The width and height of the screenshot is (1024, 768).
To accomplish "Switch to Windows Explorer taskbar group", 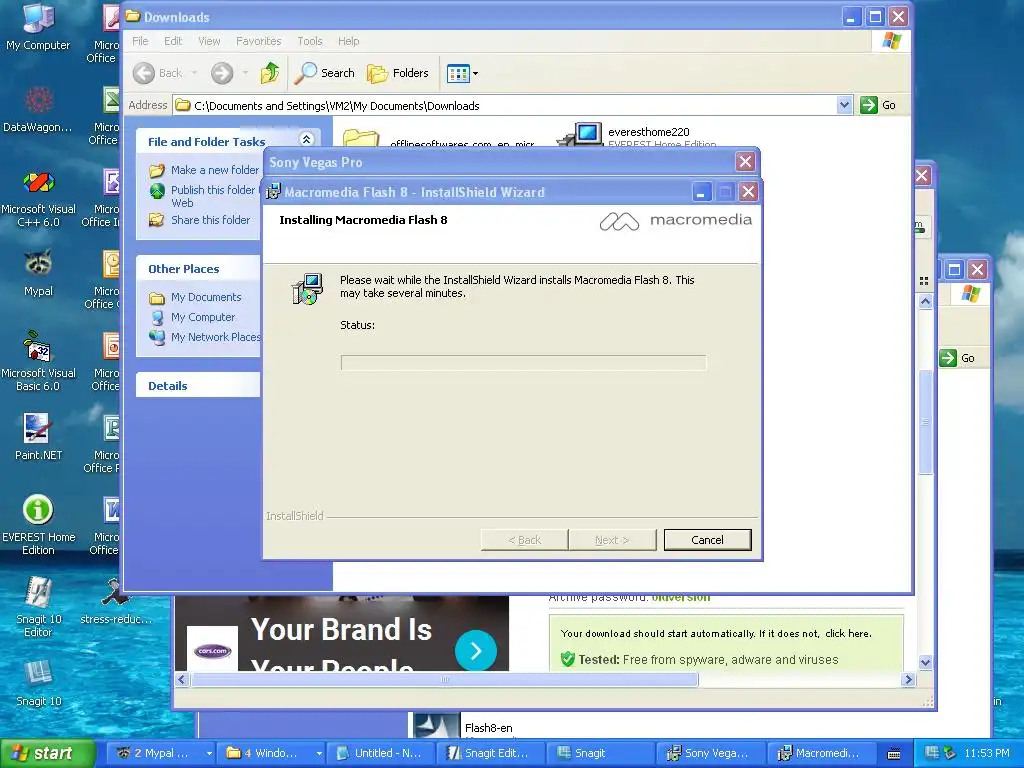I will 271,753.
